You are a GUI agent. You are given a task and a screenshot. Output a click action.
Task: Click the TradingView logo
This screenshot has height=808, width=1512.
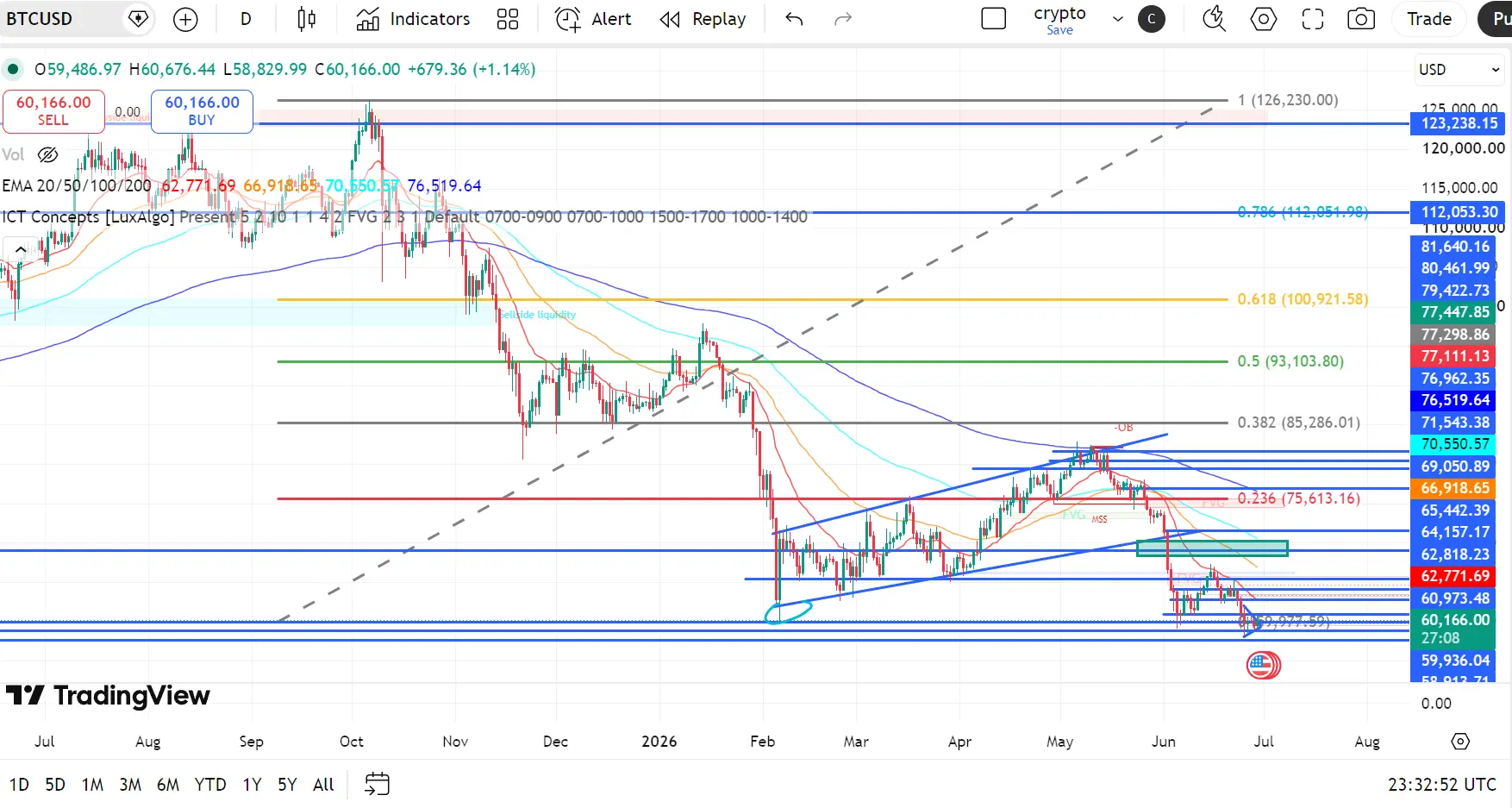pyautogui.click(x=108, y=695)
